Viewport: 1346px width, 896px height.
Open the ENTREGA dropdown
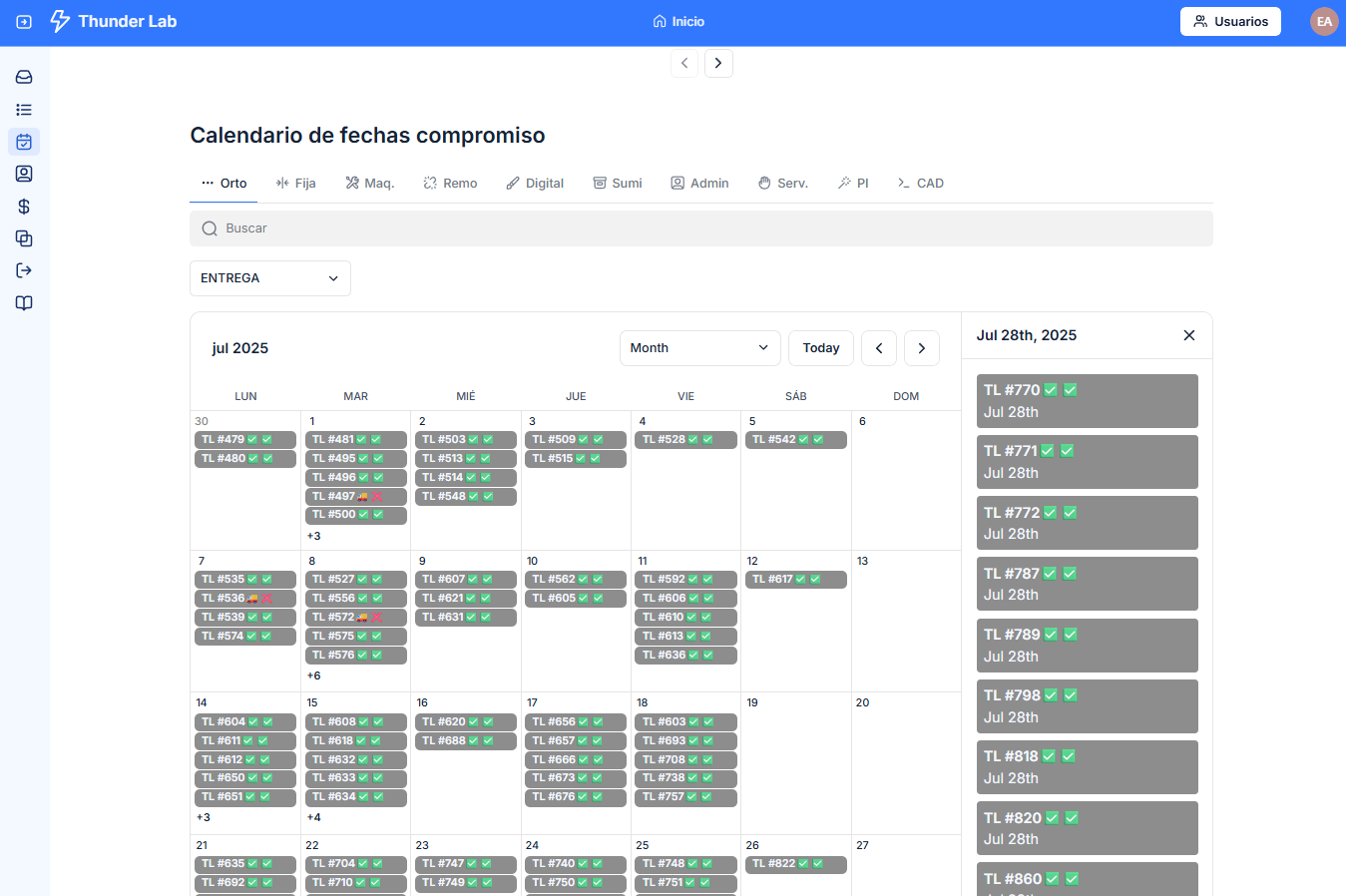[x=270, y=278]
